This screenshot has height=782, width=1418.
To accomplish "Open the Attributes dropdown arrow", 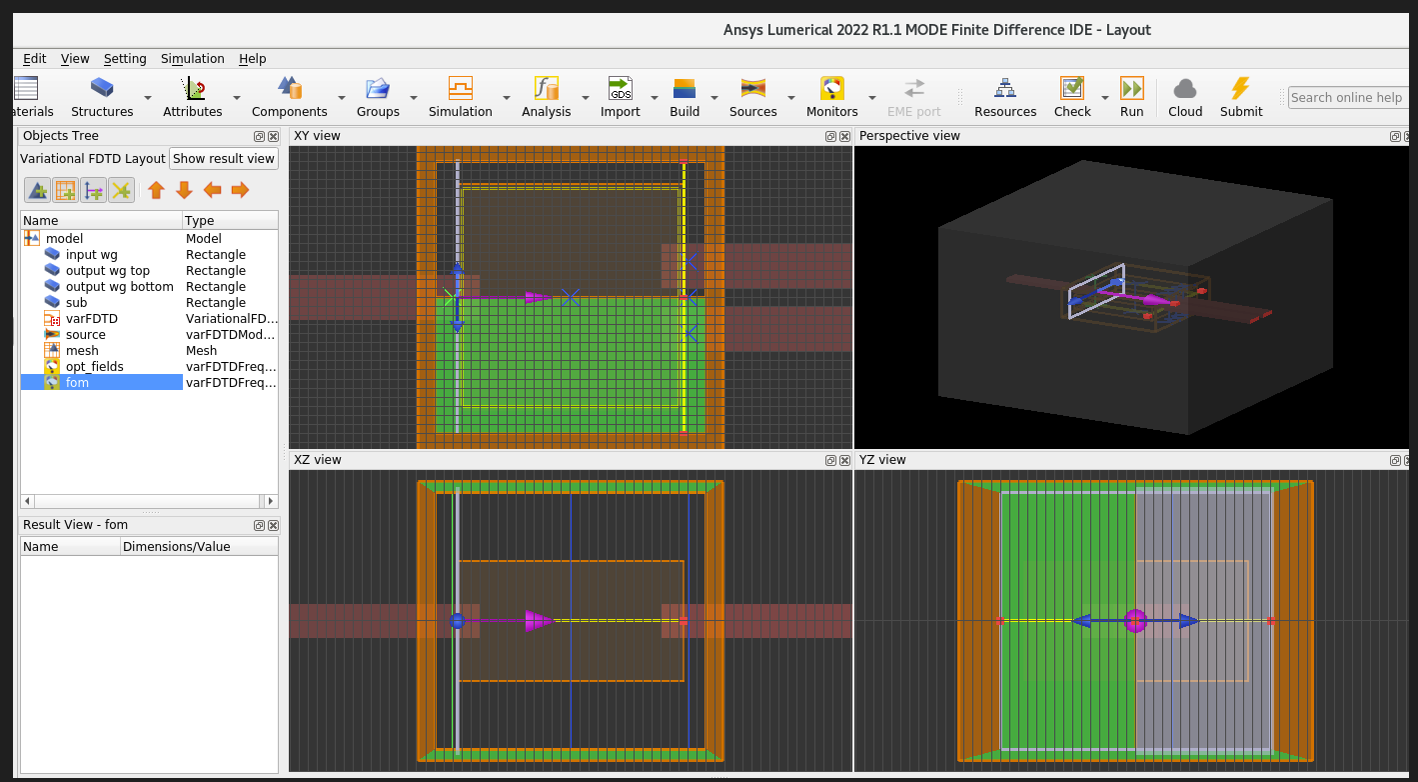I will (x=237, y=98).
